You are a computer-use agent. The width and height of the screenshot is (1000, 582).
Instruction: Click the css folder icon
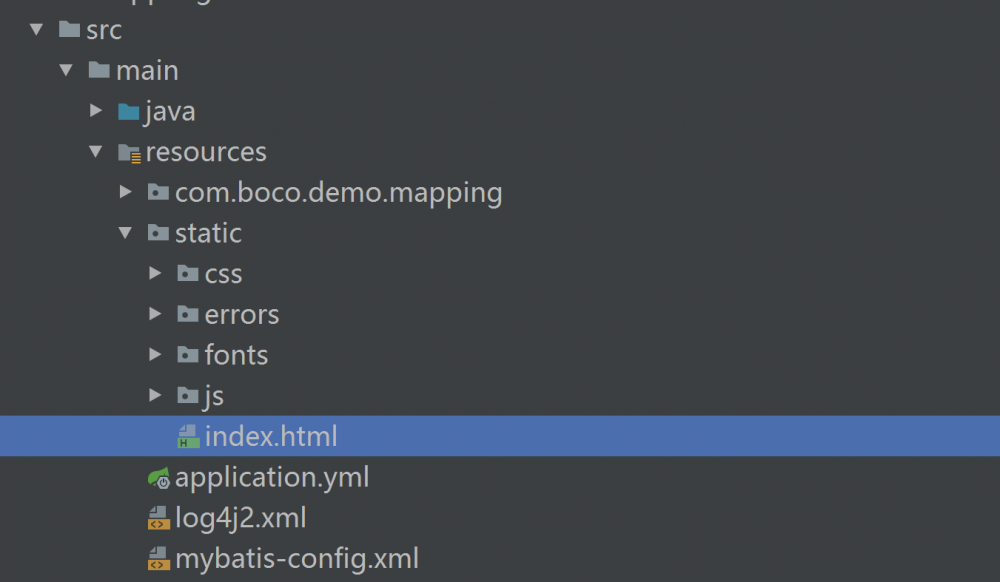click(187, 274)
